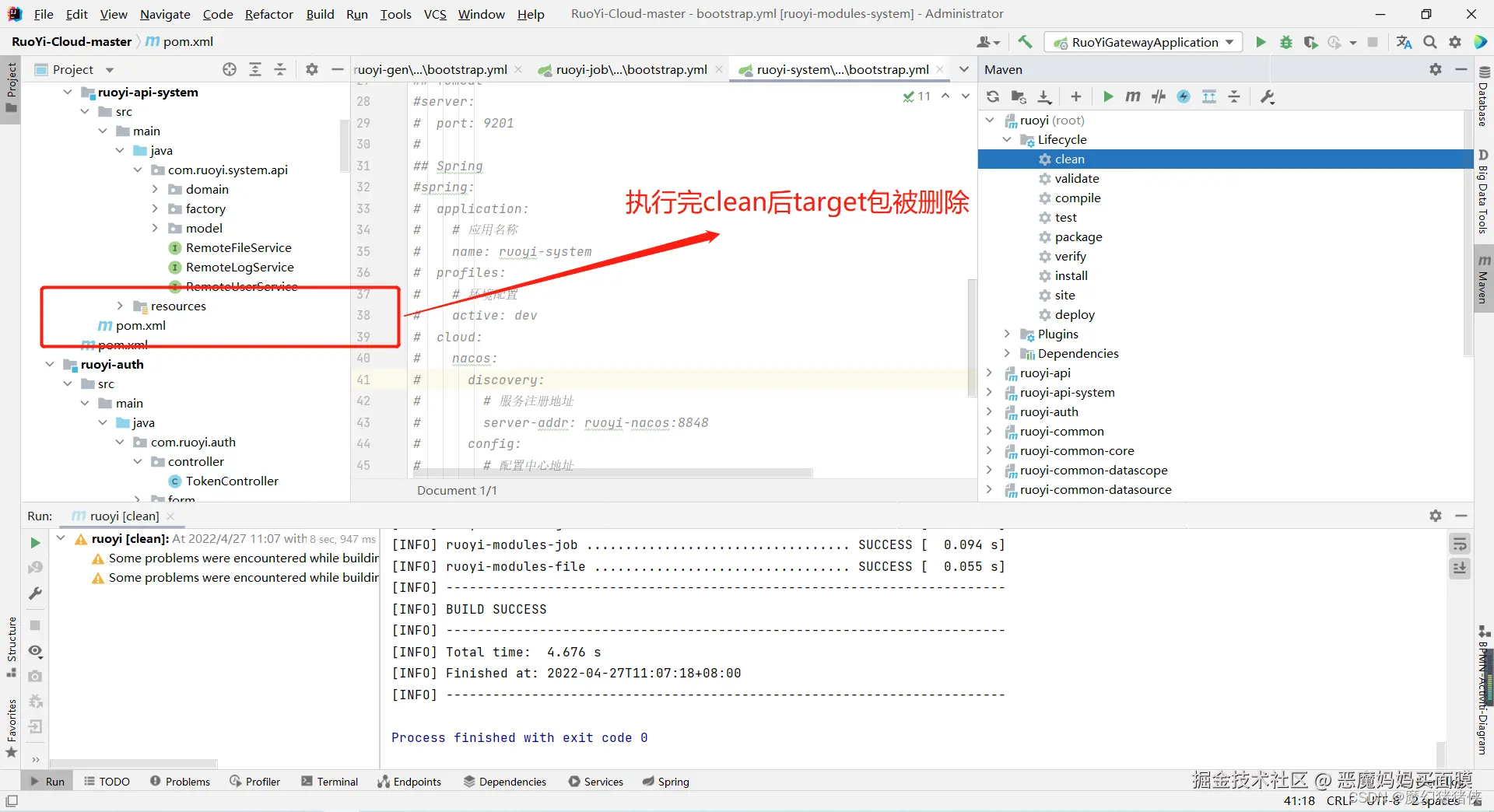Toggle soft-wrap in Run console
Viewport: 1494px width, 812px height.
(x=1460, y=544)
